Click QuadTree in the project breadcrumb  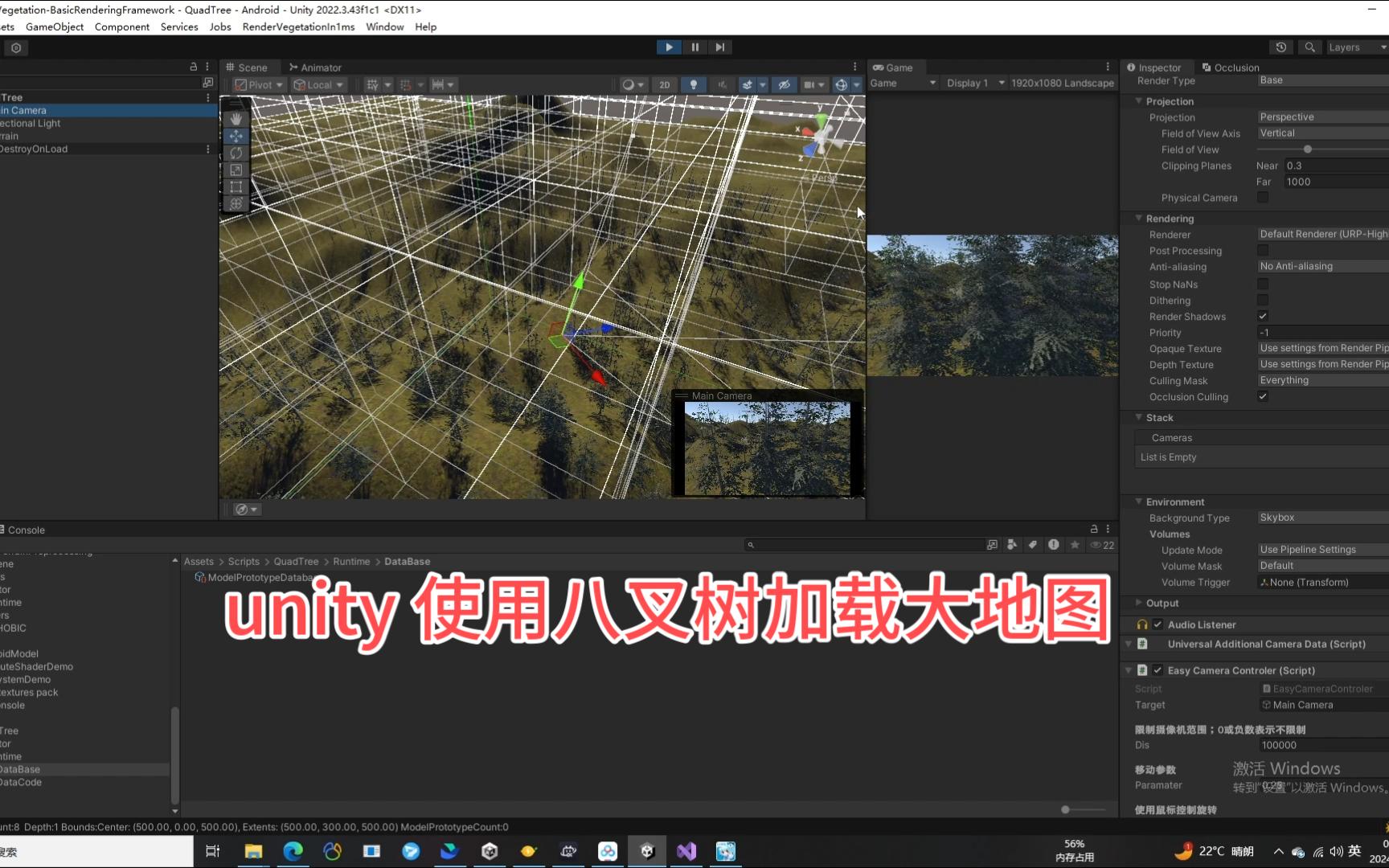click(x=296, y=562)
